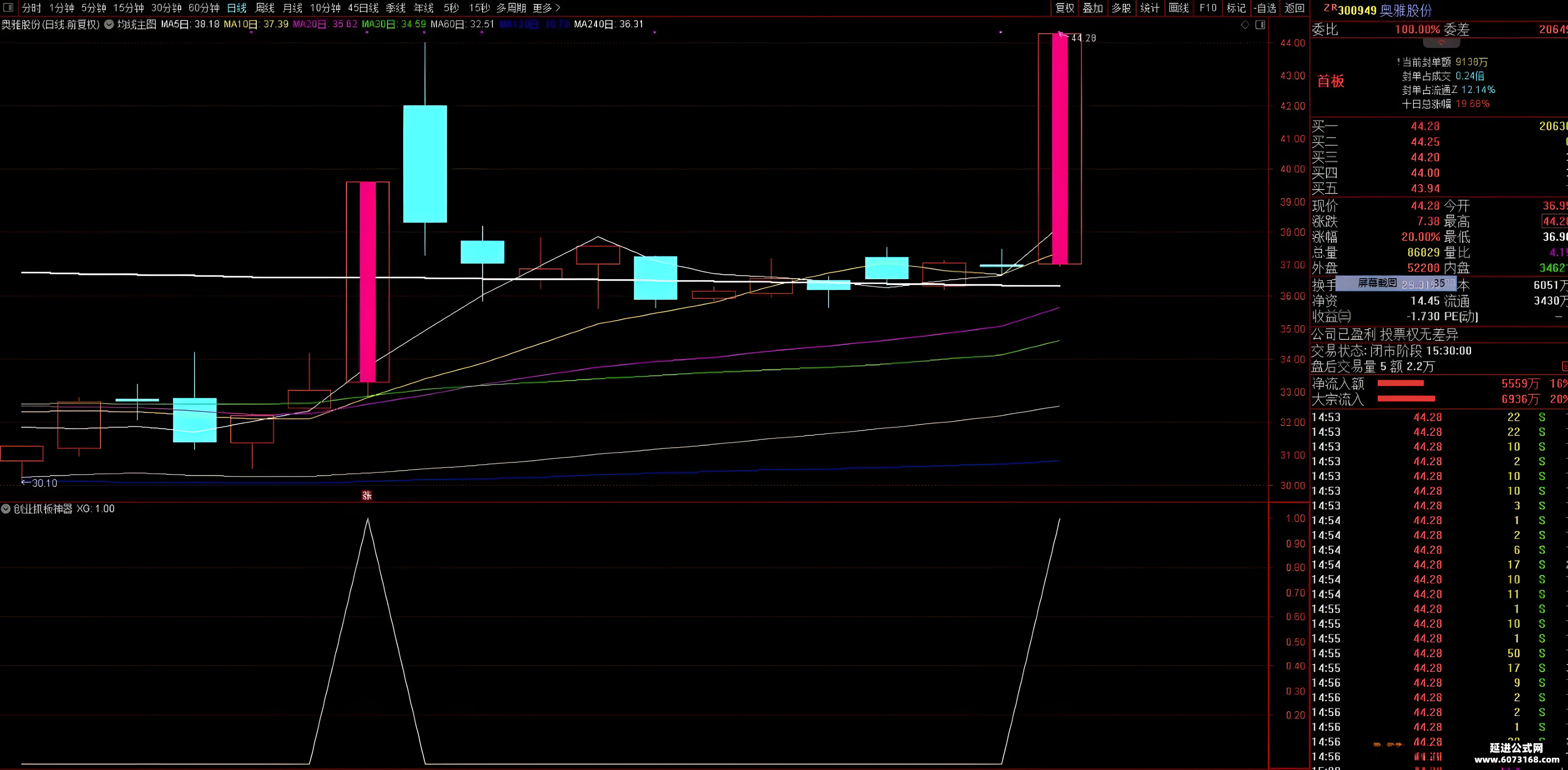Screen dimensions: 1568x770
Task: Switch to the 分时 chart tab
Action: (x=32, y=8)
